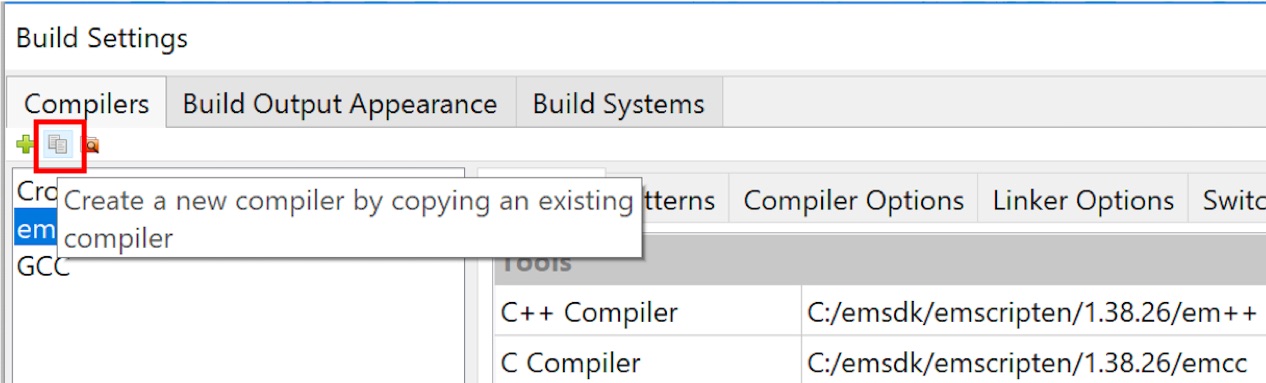
Task: Click the Build Settings window title
Action: [102, 39]
